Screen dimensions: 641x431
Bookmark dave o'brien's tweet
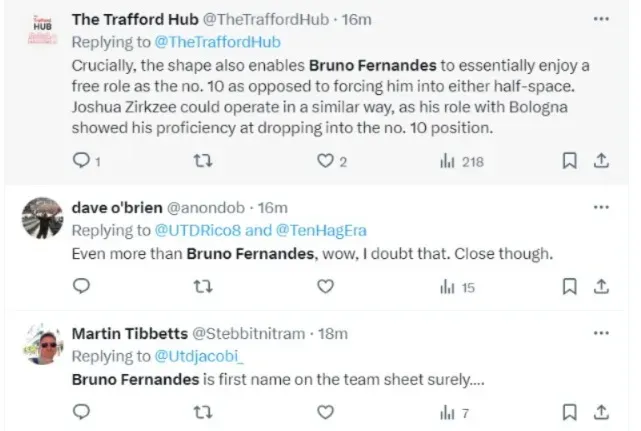569,287
